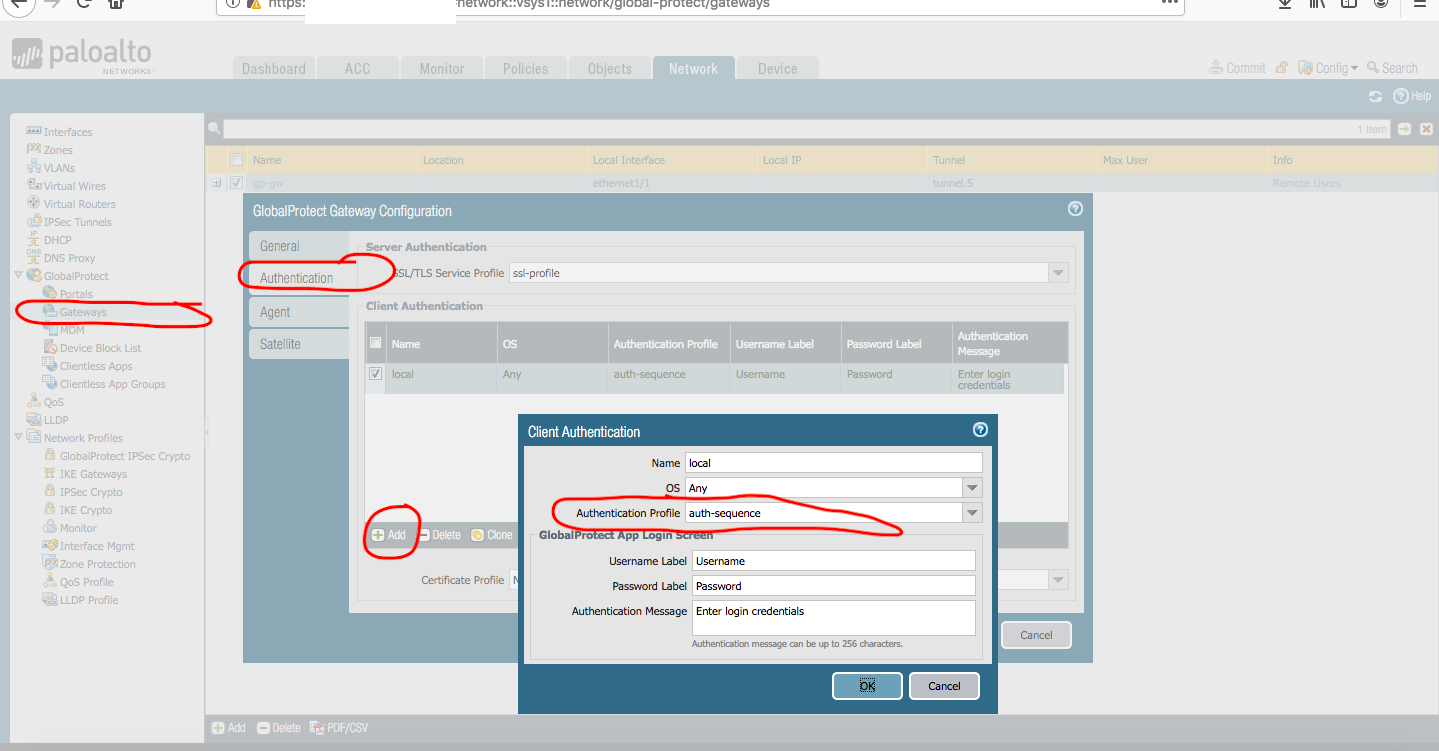Open the Authentication Profile dropdown
1439x751 pixels.
pyautogui.click(x=971, y=513)
